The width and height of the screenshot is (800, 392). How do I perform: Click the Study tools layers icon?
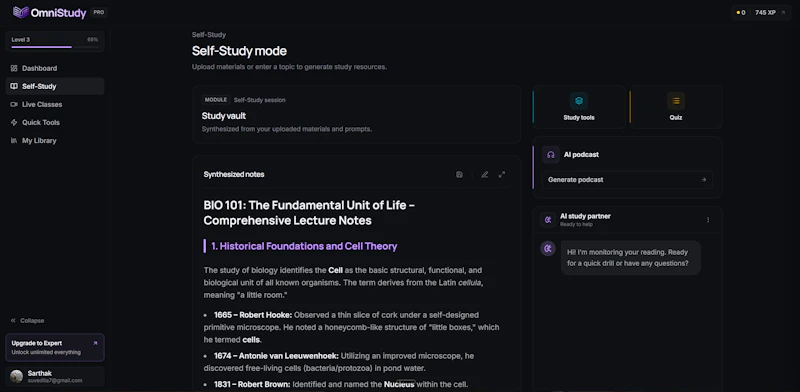tap(579, 101)
